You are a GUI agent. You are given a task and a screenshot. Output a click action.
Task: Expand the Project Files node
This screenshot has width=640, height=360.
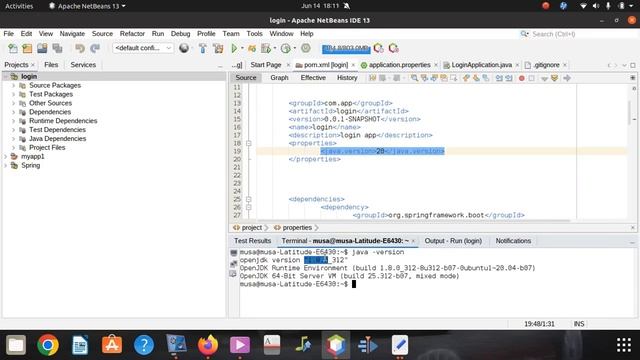pos(13,148)
